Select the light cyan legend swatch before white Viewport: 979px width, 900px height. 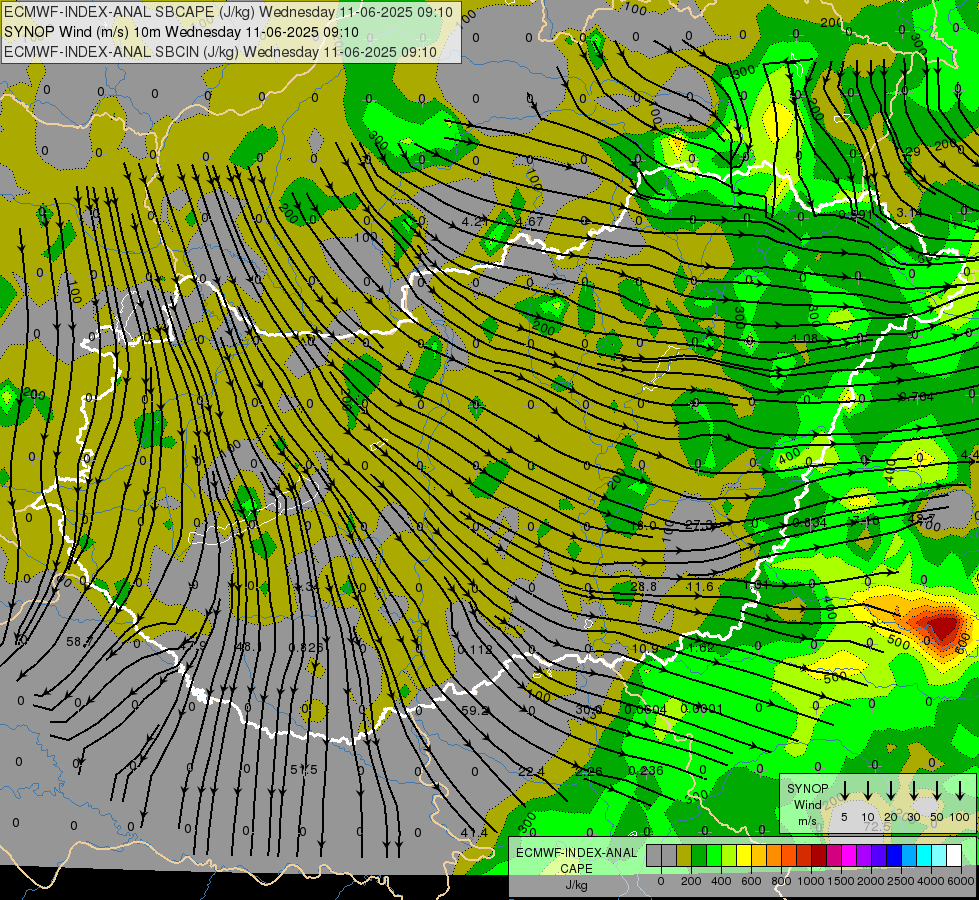(938, 855)
